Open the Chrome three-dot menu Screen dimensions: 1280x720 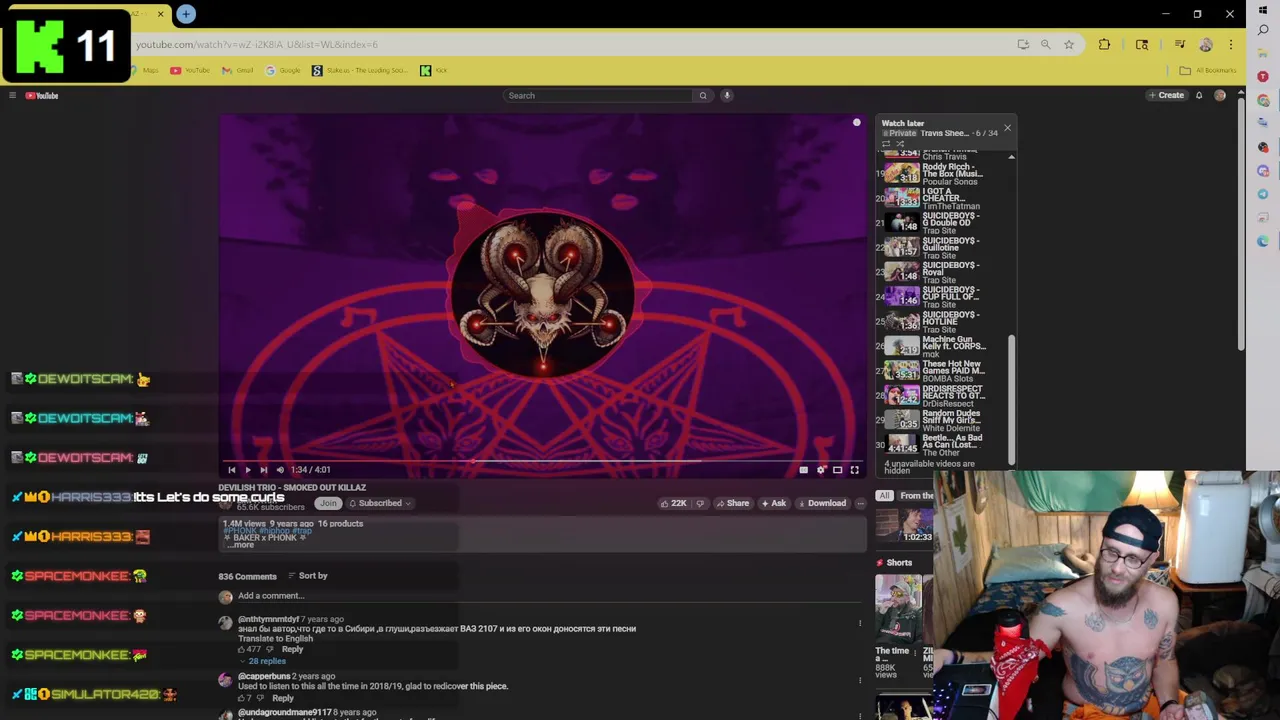pos(1231,44)
